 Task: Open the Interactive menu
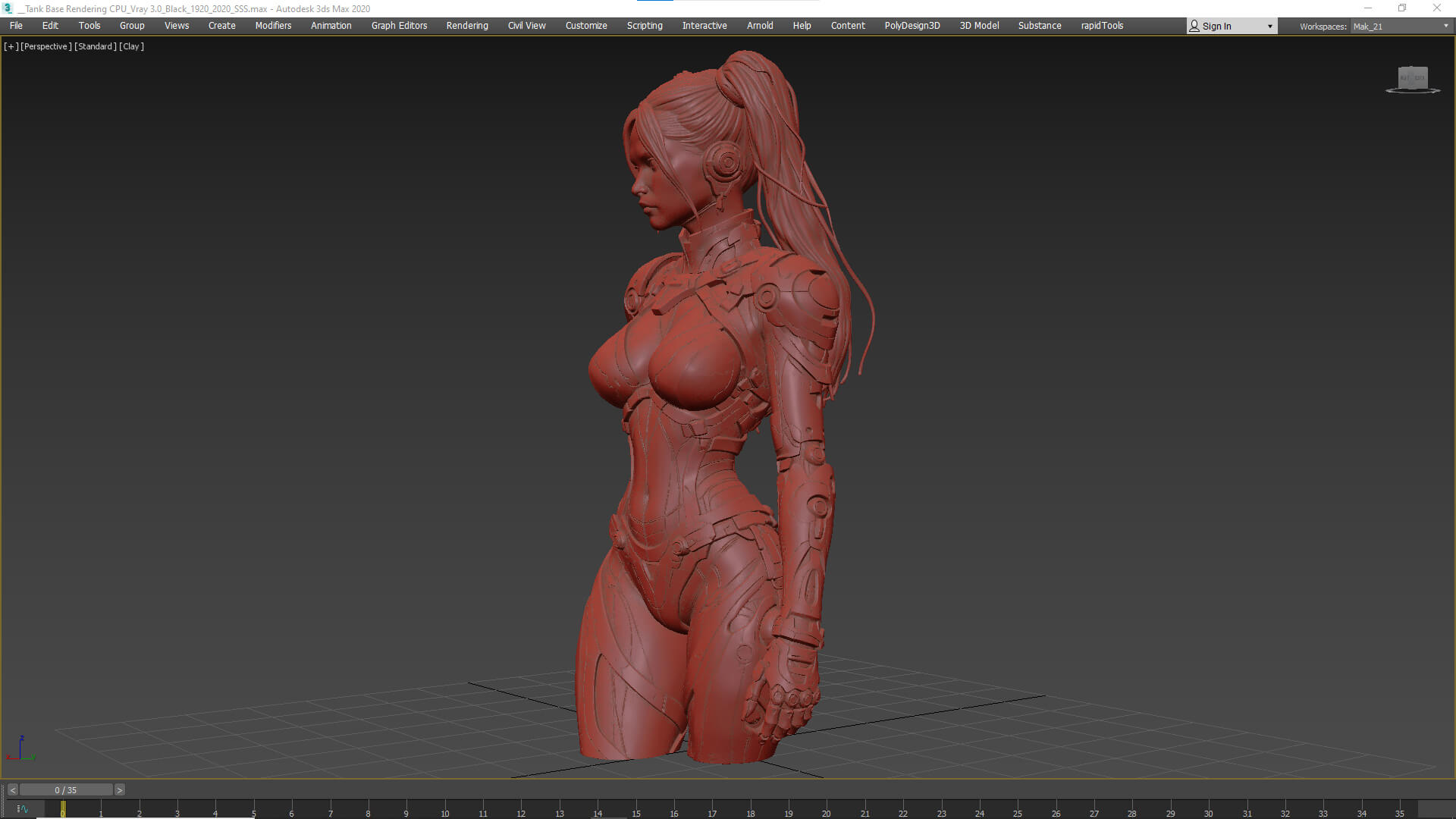[x=704, y=26]
